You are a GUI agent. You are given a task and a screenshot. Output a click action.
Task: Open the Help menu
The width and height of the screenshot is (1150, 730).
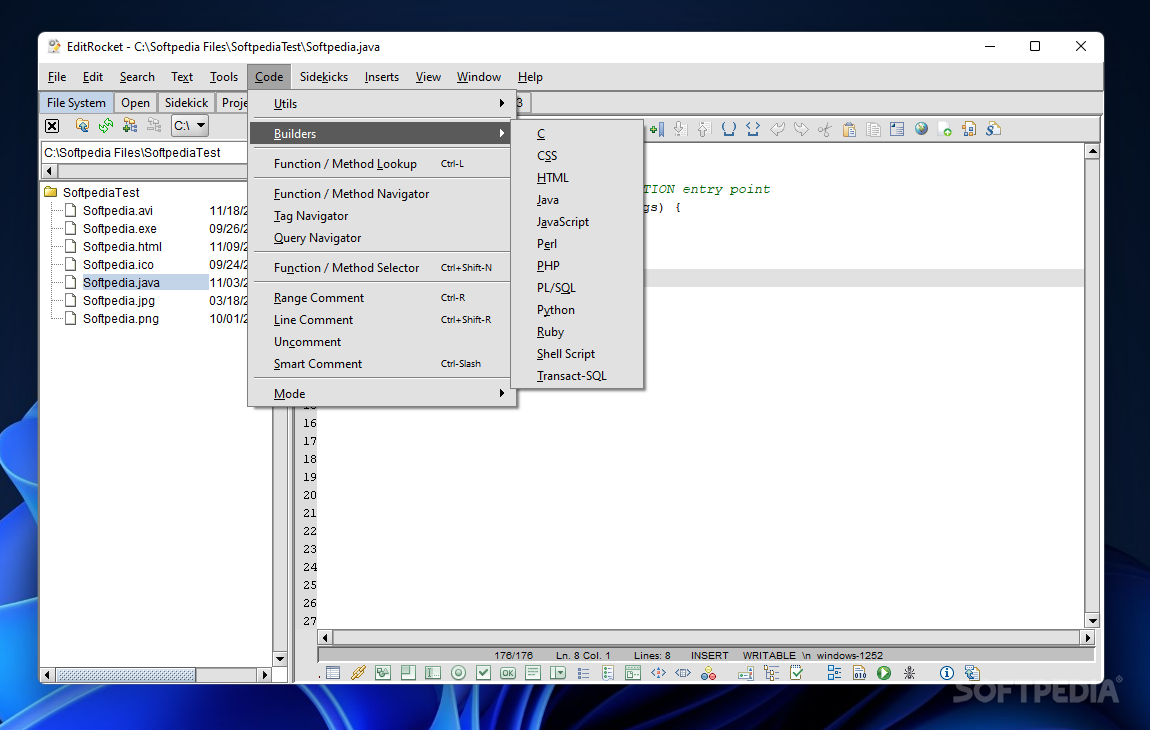(x=530, y=77)
